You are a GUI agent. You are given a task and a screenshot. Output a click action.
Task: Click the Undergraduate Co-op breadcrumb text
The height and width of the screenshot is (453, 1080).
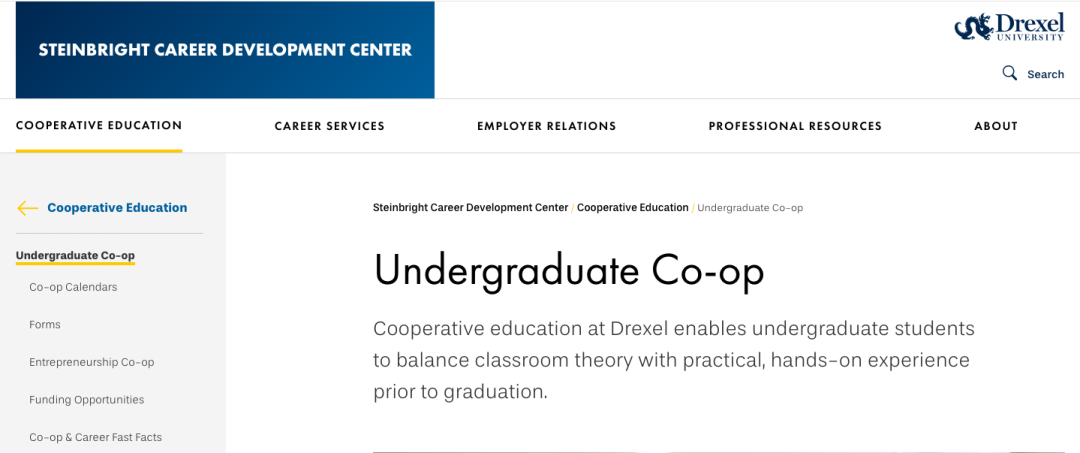[x=750, y=207]
